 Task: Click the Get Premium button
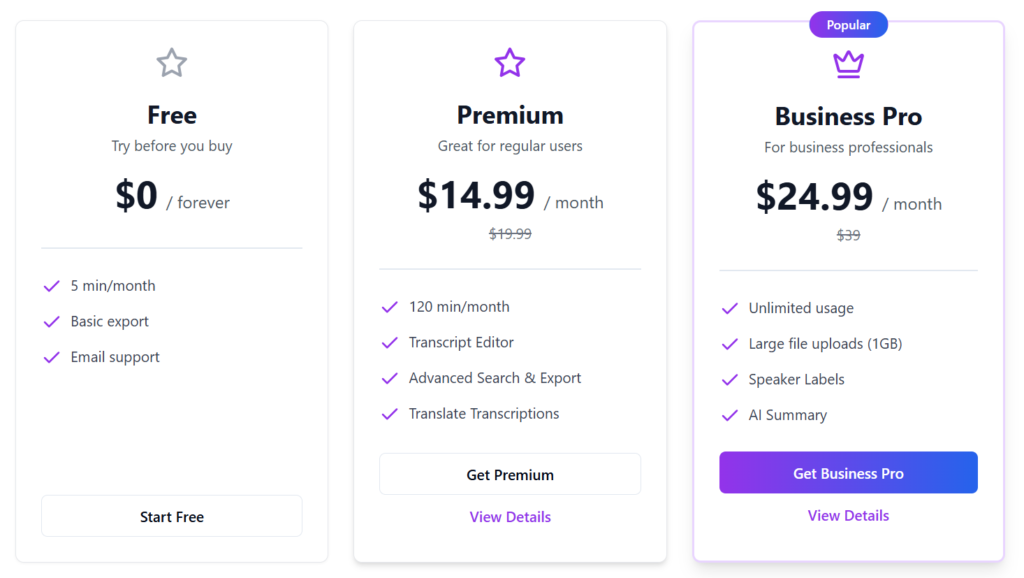point(510,474)
